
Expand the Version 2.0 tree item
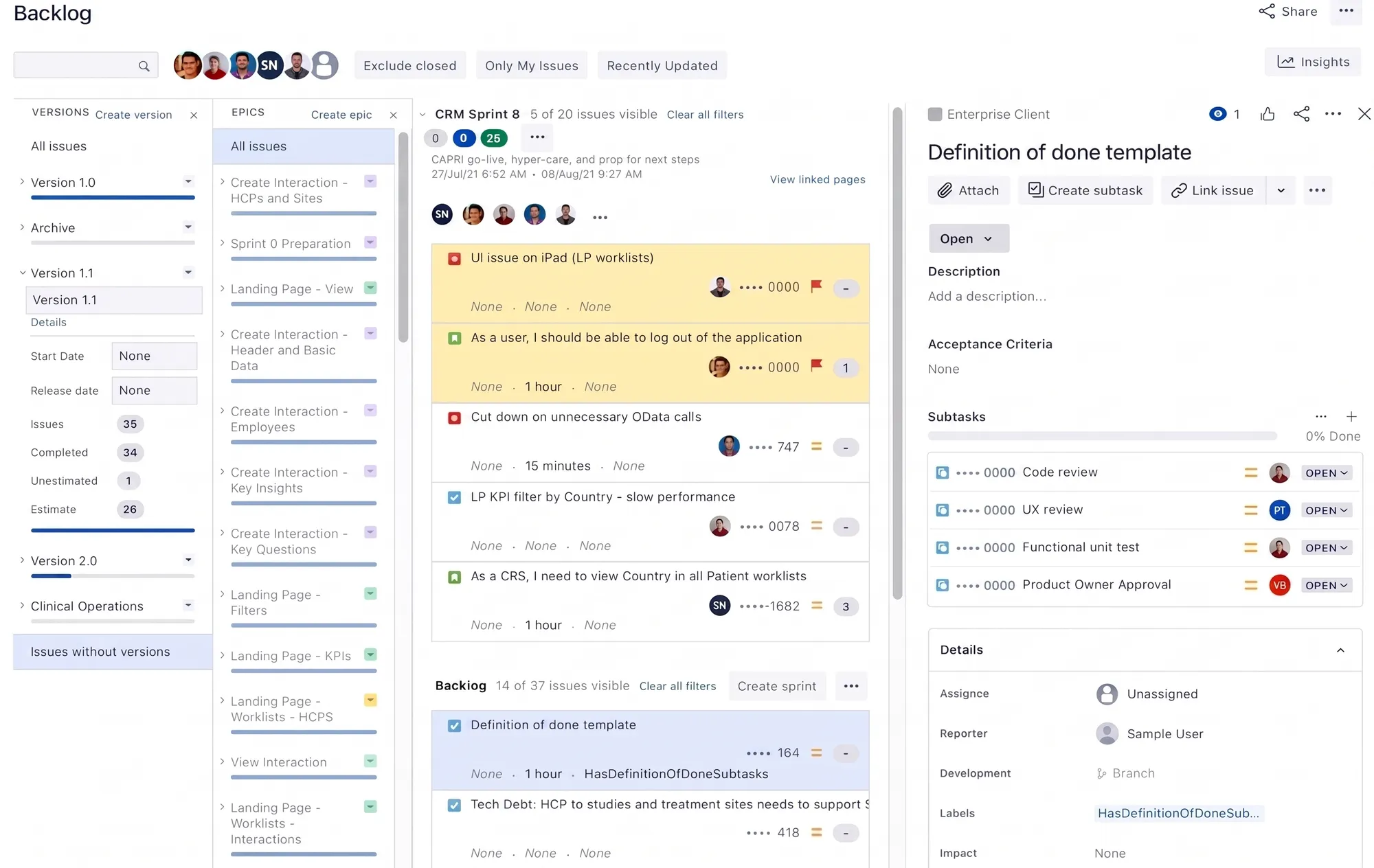point(22,560)
